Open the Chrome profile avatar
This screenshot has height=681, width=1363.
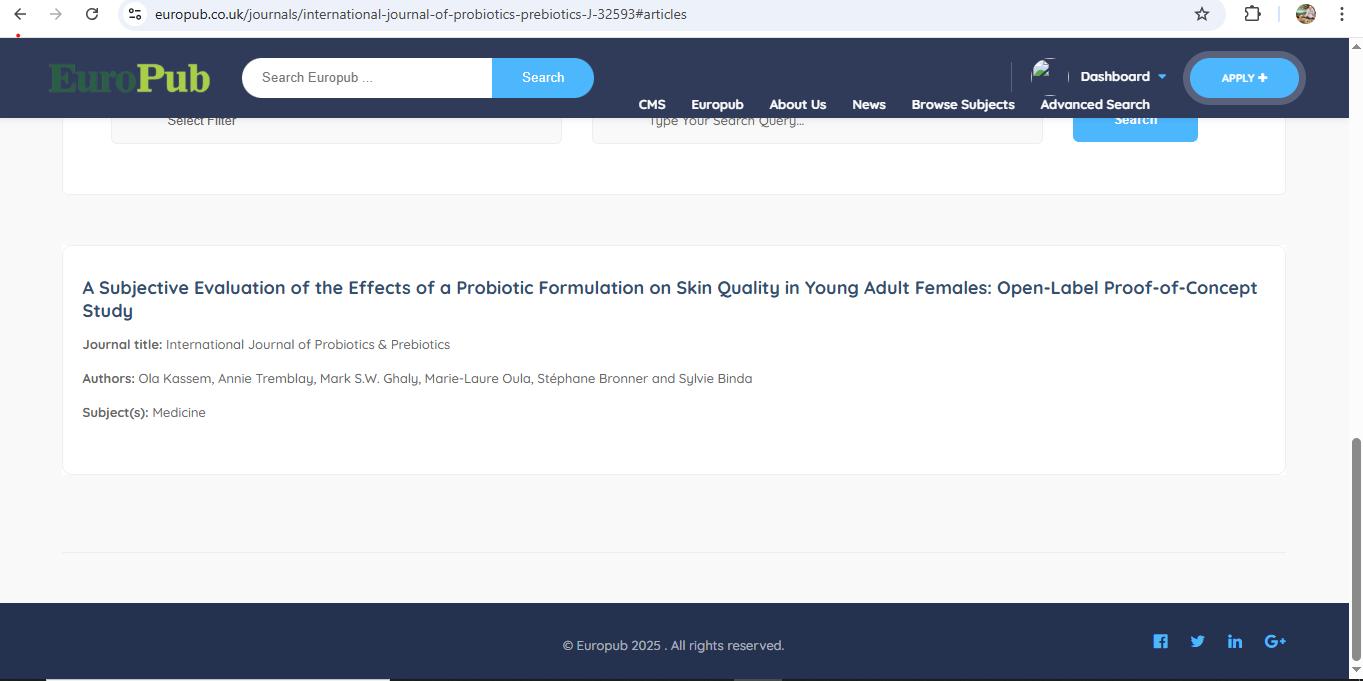(x=1305, y=14)
